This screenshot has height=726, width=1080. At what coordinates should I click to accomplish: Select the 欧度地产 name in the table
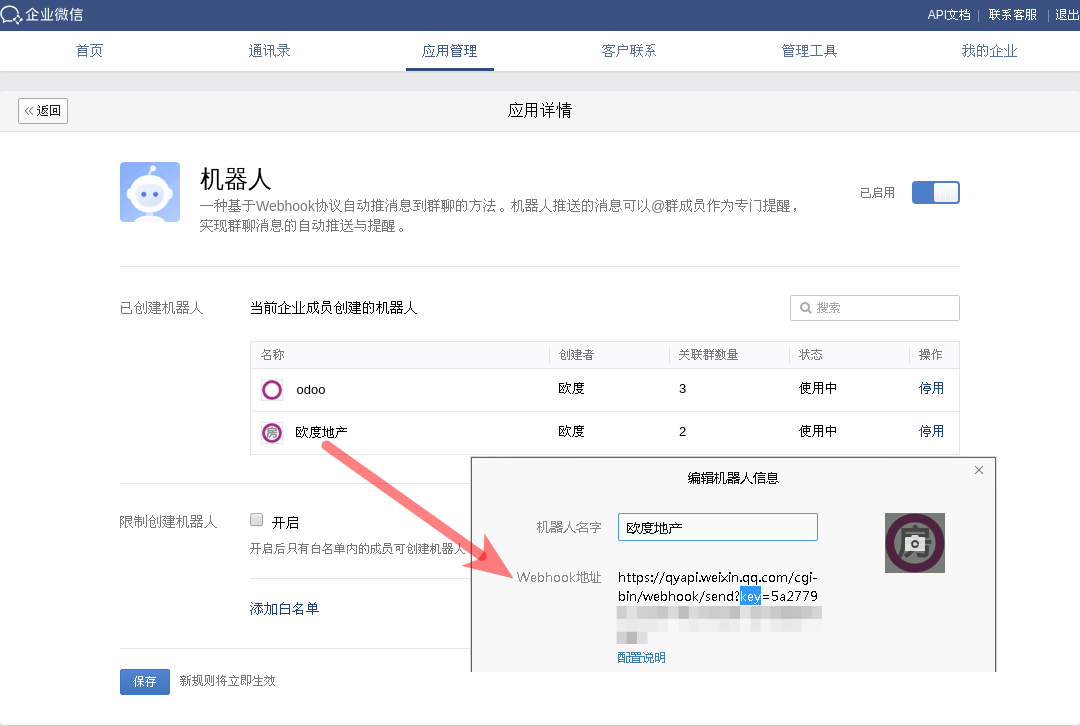[x=321, y=433]
